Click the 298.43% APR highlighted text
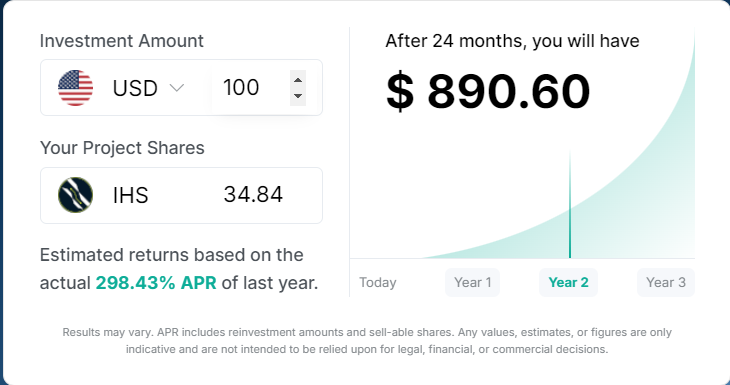This screenshot has width=730, height=385. (156, 283)
